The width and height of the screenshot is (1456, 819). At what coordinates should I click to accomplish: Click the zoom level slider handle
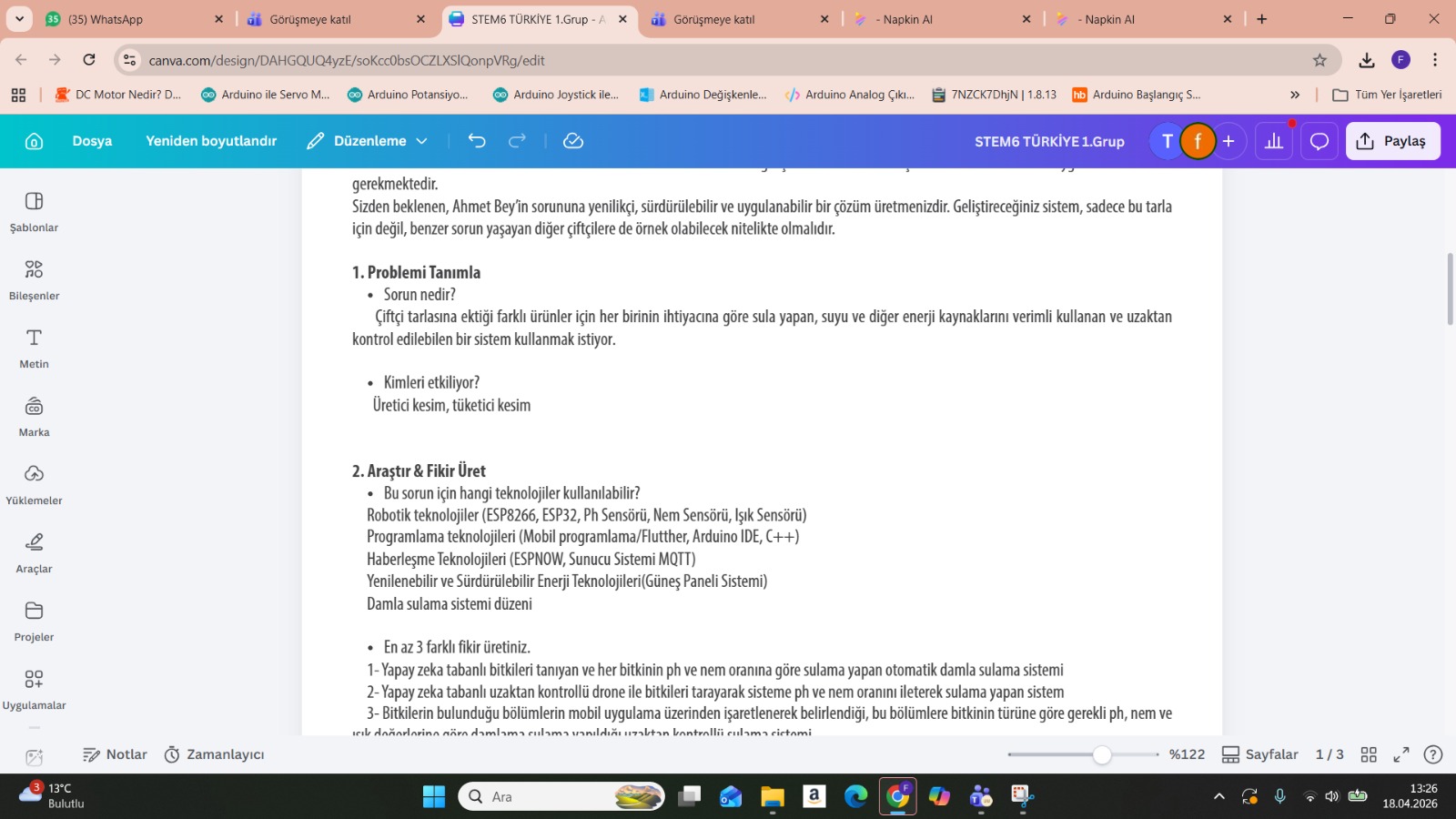click(x=1102, y=754)
